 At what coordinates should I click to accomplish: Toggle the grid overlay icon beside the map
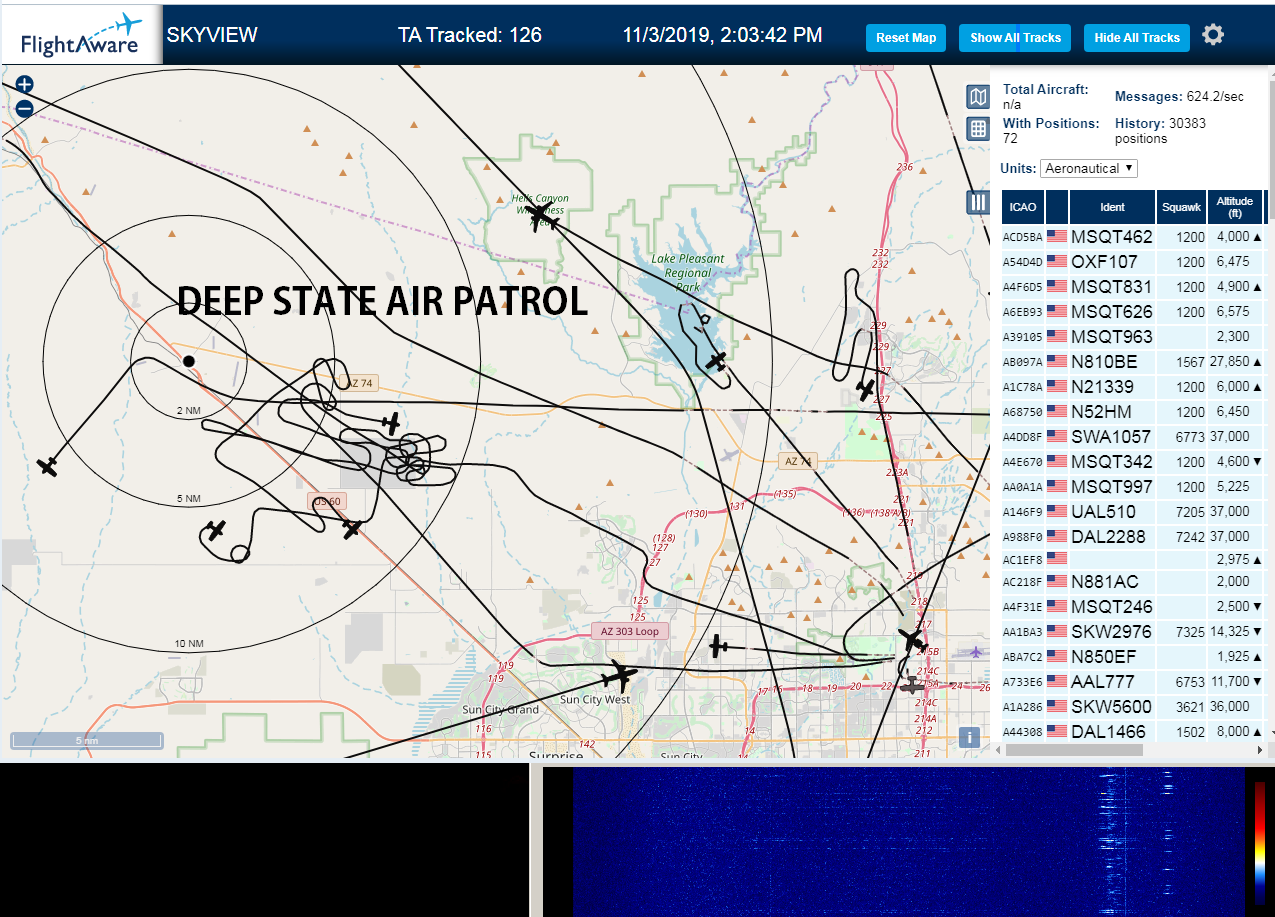(978, 128)
